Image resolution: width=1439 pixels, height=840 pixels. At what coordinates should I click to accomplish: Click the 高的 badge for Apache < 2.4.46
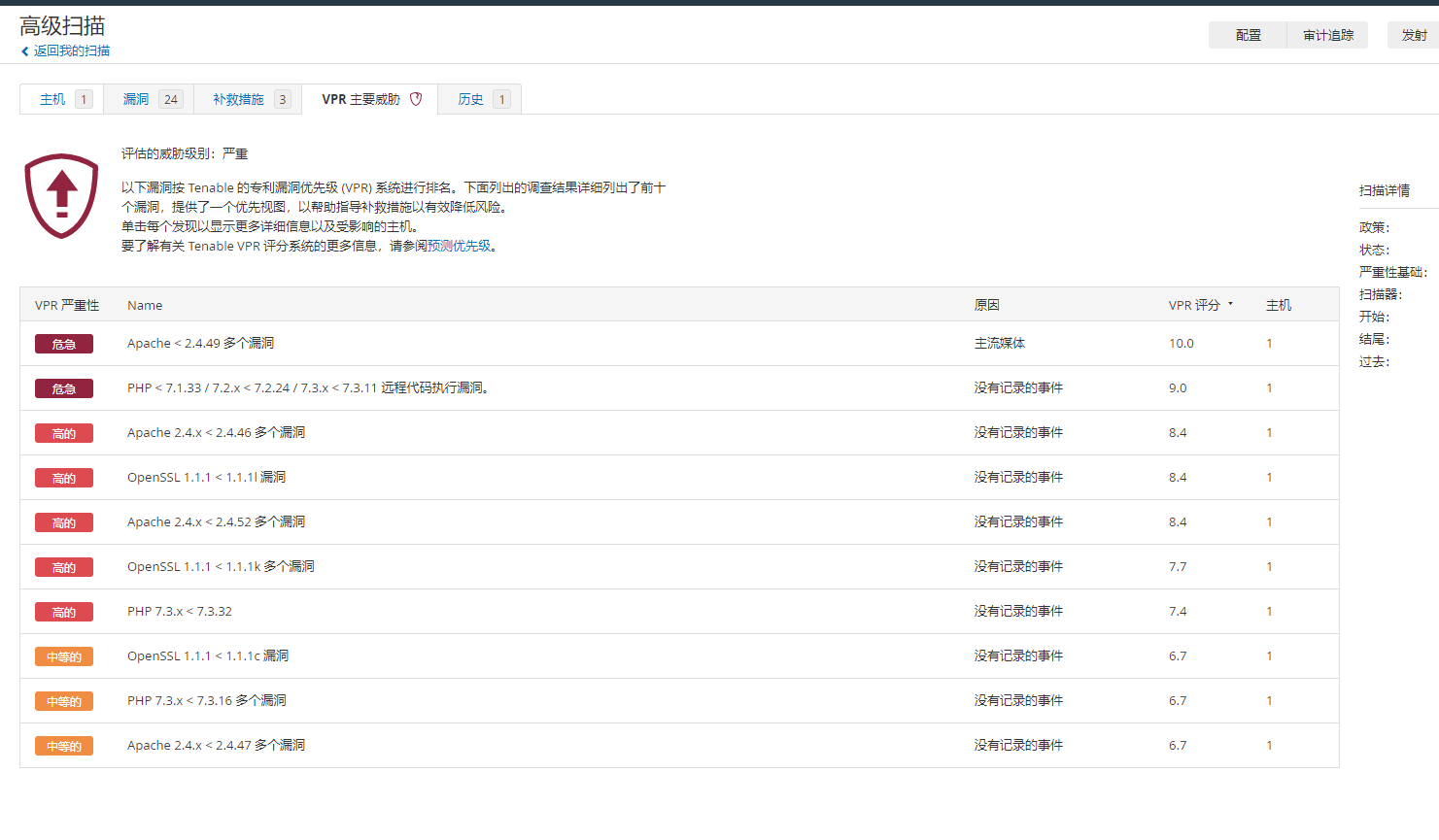point(64,433)
